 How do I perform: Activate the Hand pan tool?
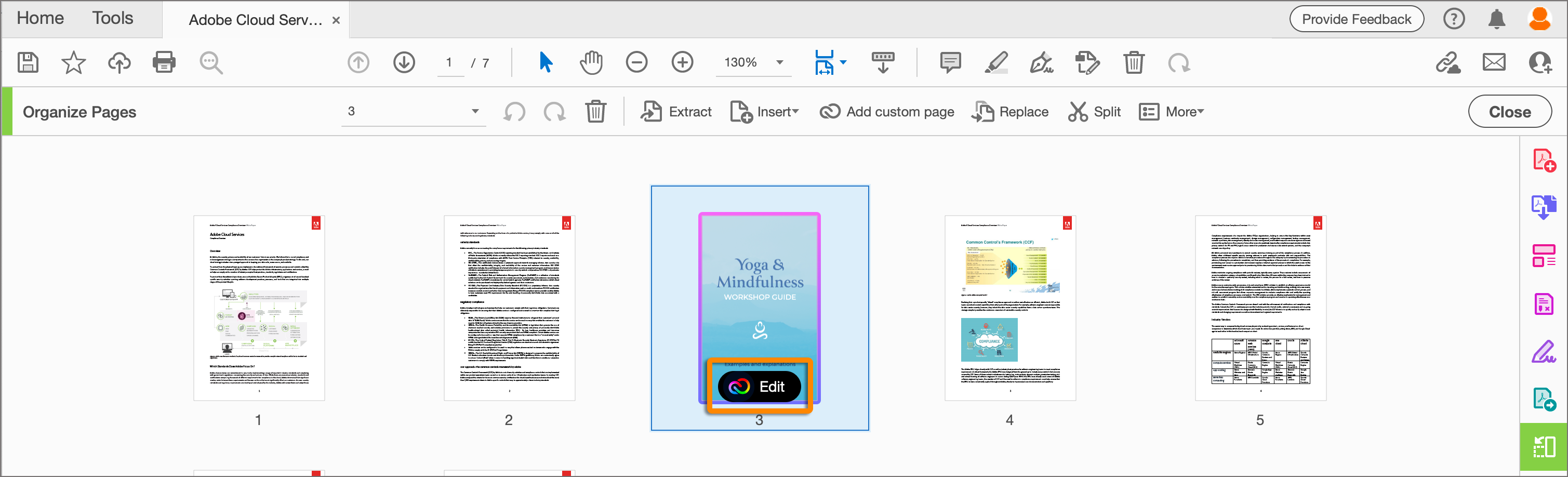[x=591, y=62]
